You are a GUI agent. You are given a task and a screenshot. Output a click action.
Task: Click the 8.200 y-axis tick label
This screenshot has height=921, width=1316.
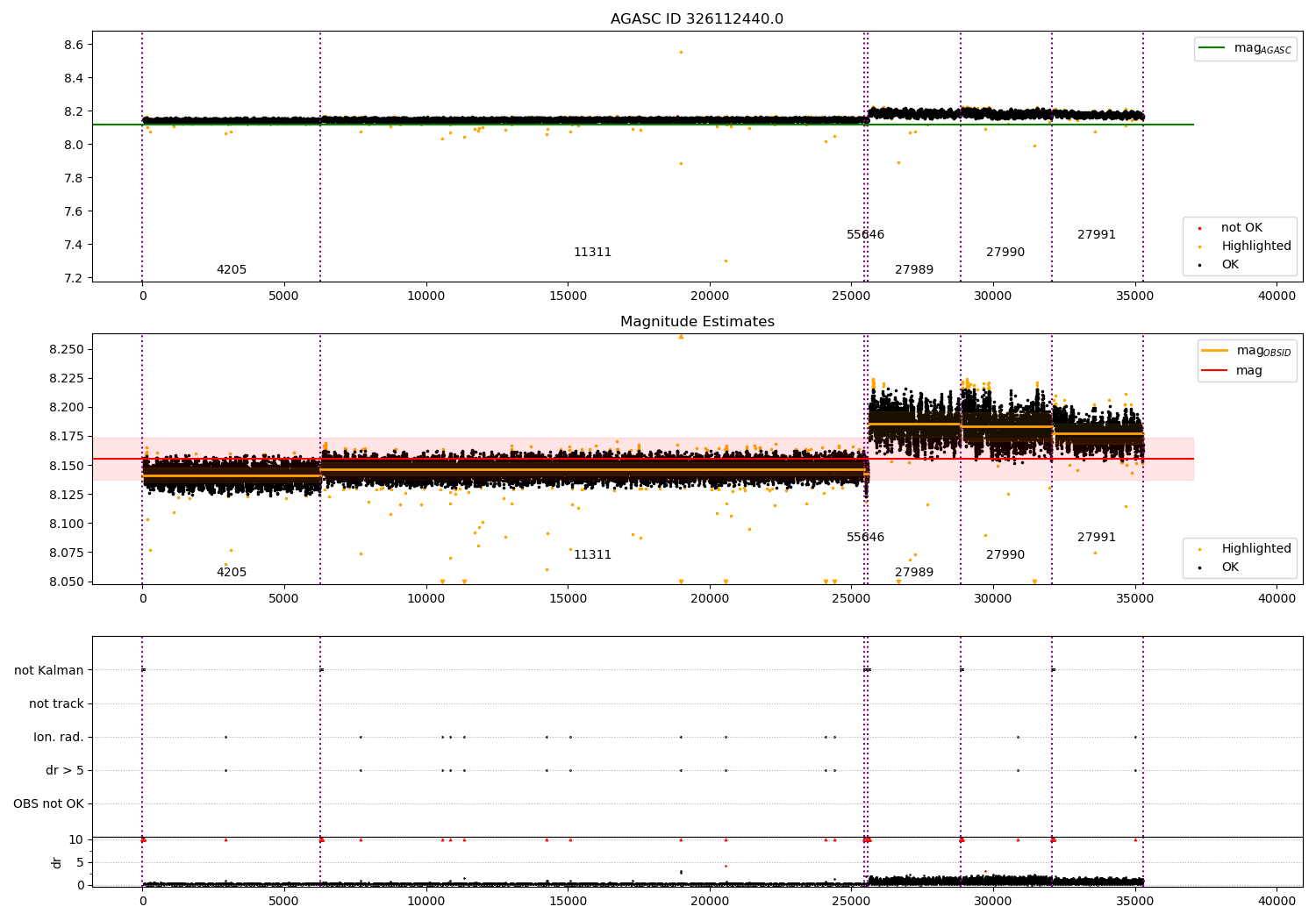tap(68, 407)
